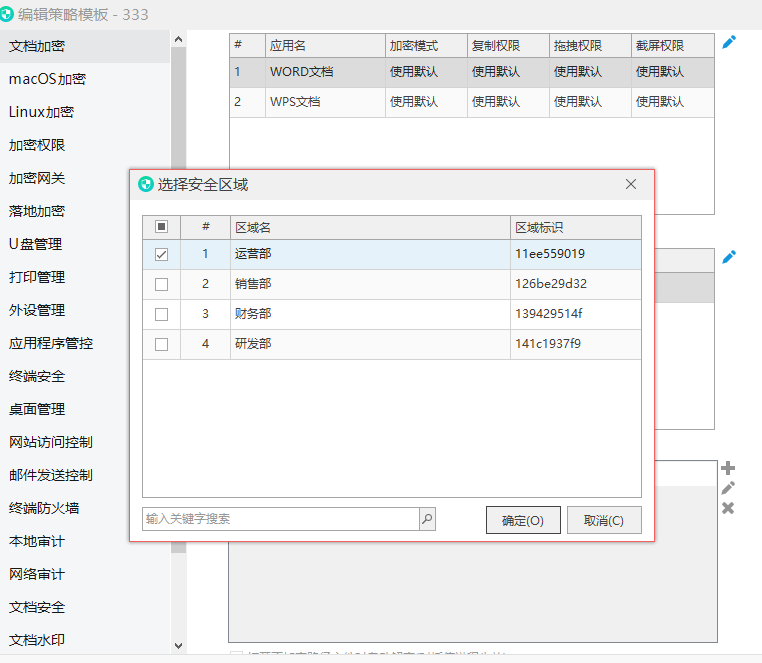Click the search magnifier icon in dialog

pyautogui.click(x=427, y=519)
